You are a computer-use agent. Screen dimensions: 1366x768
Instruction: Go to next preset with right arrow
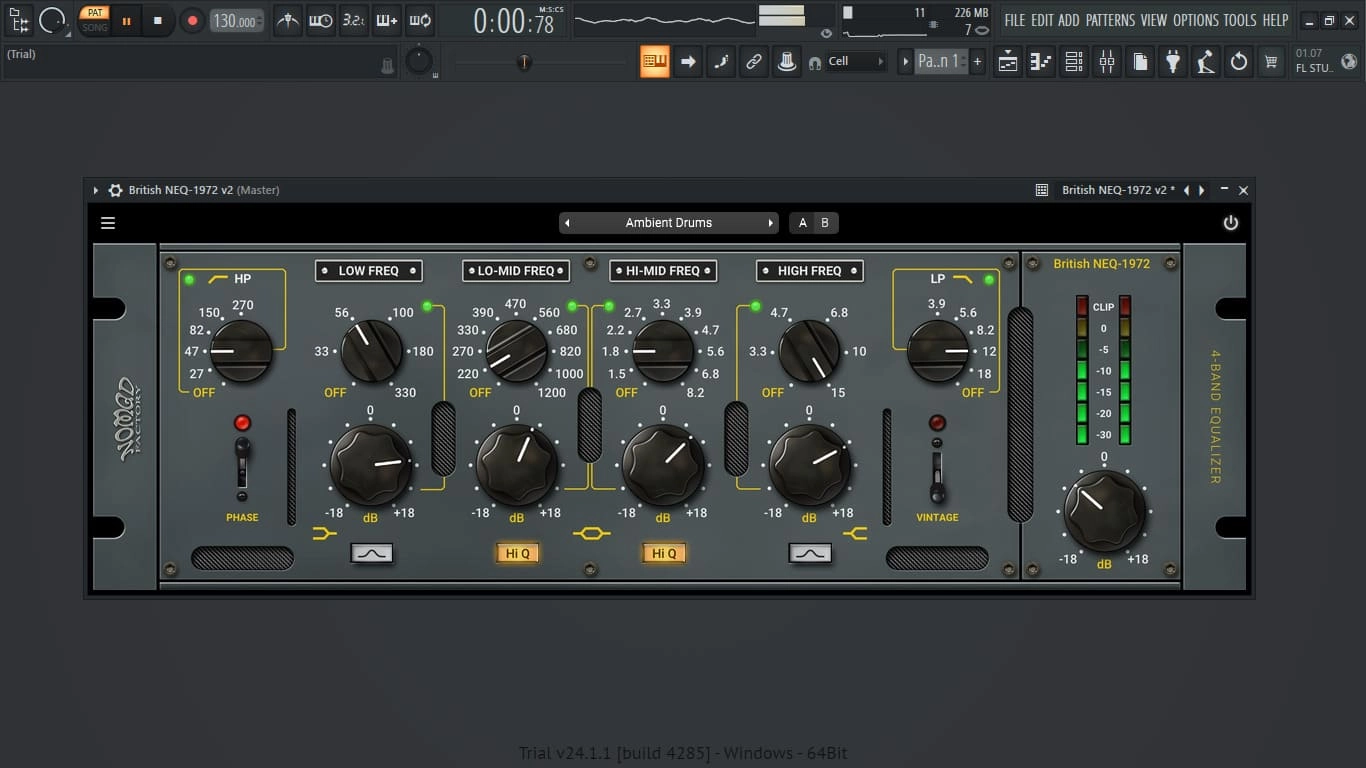tap(770, 223)
